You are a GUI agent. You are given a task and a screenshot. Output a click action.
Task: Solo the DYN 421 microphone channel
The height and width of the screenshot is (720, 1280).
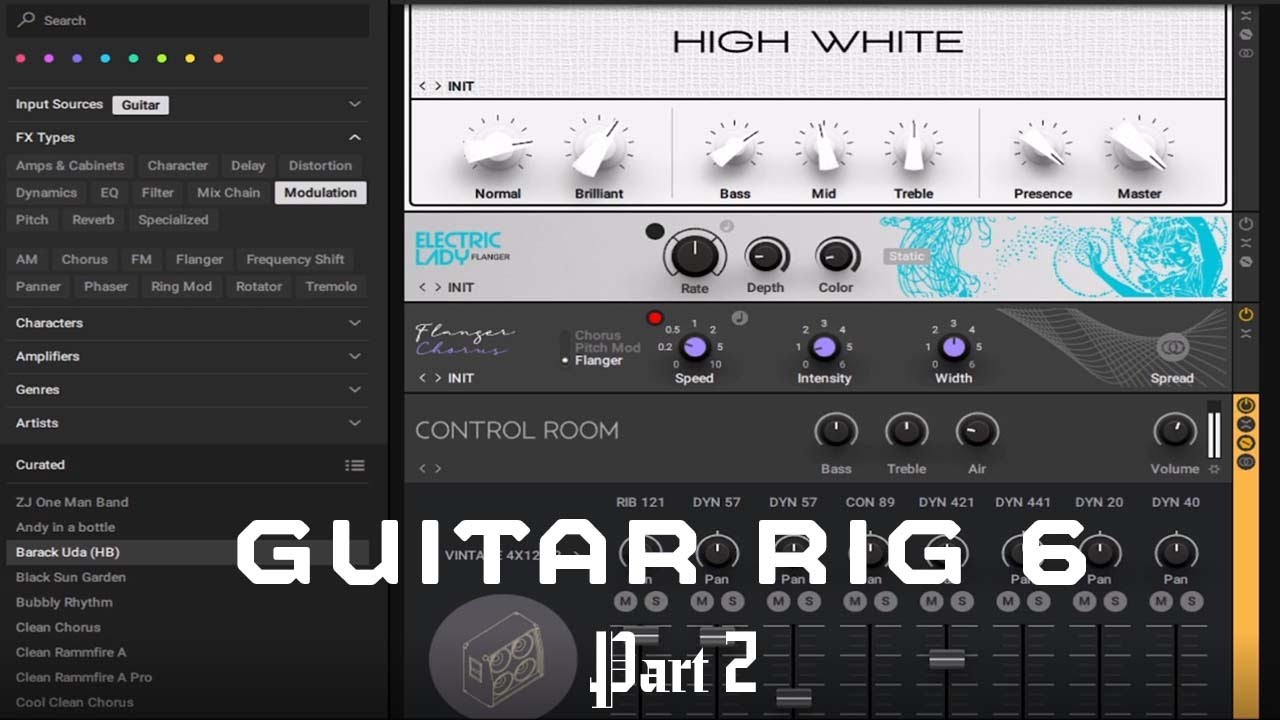962,601
